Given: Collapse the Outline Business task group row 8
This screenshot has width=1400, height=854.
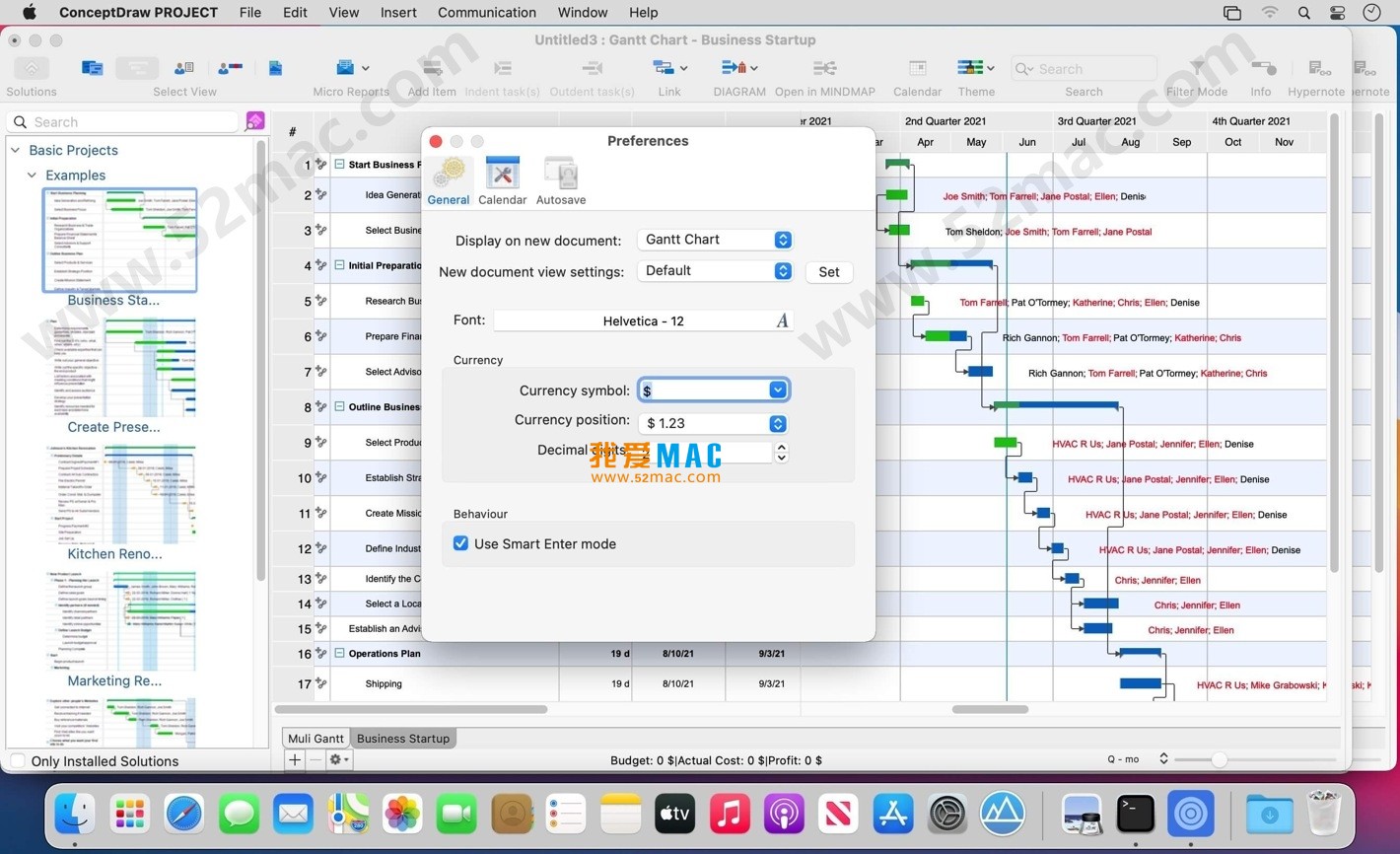Looking at the screenshot, I should coord(339,406).
